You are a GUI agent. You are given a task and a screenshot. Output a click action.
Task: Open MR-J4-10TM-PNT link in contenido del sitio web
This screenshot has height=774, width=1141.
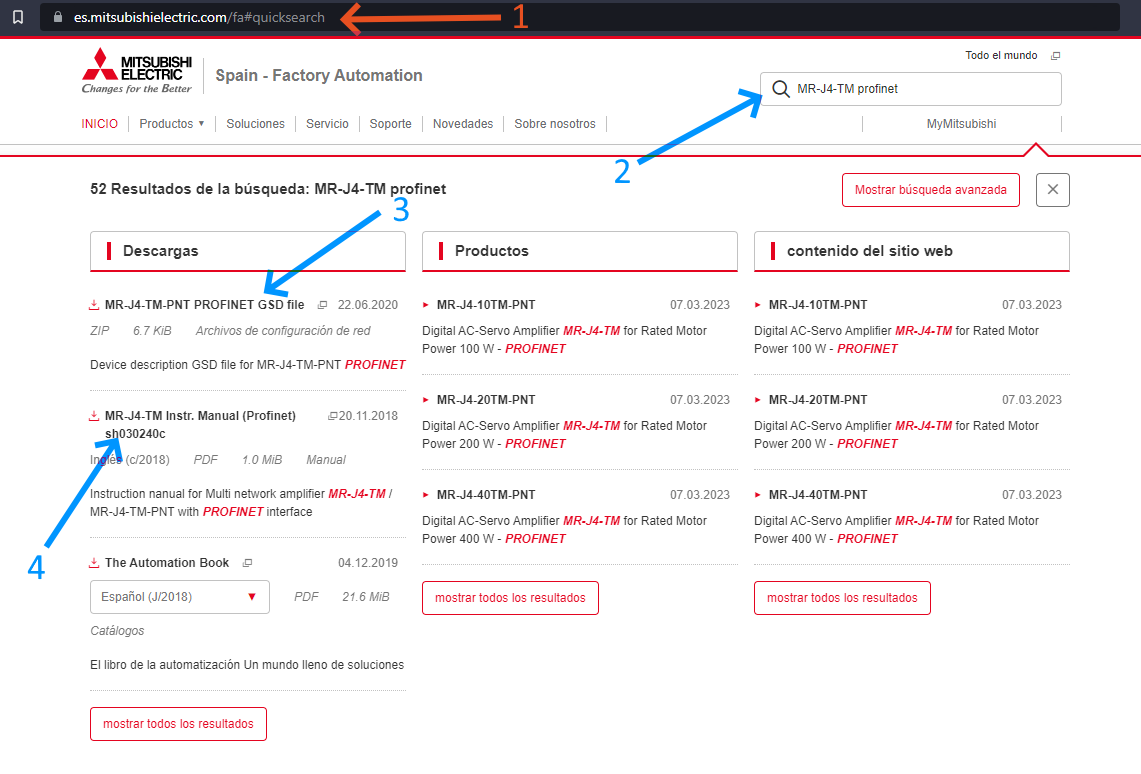[x=818, y=305]
